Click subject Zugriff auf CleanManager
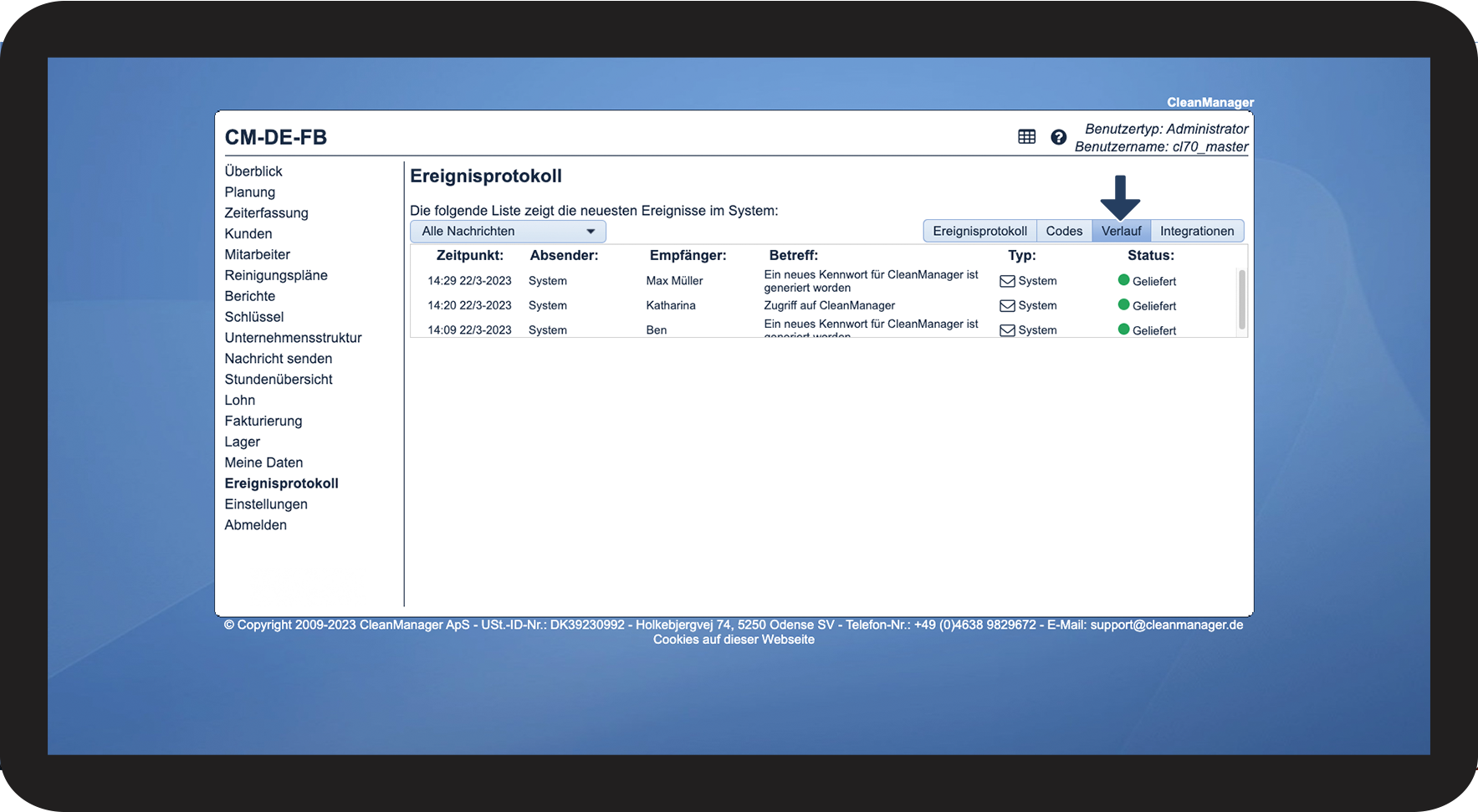Screen dimensions: 1478x812 pyautogui.click(x=829, y=306)
